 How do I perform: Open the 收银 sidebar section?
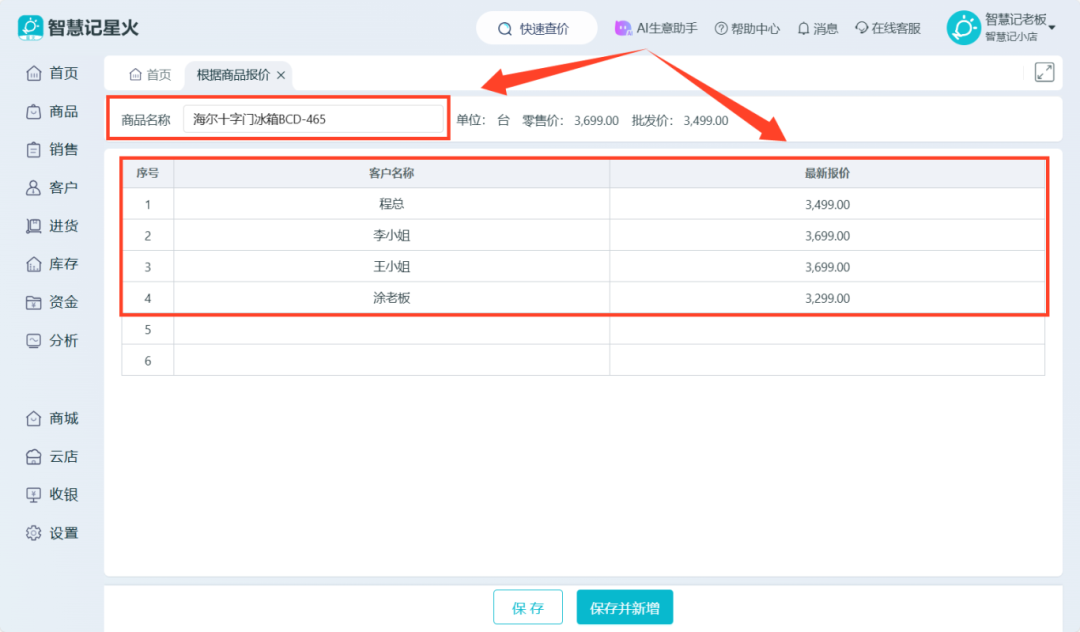pyautogui.click(x=52, y=494)
